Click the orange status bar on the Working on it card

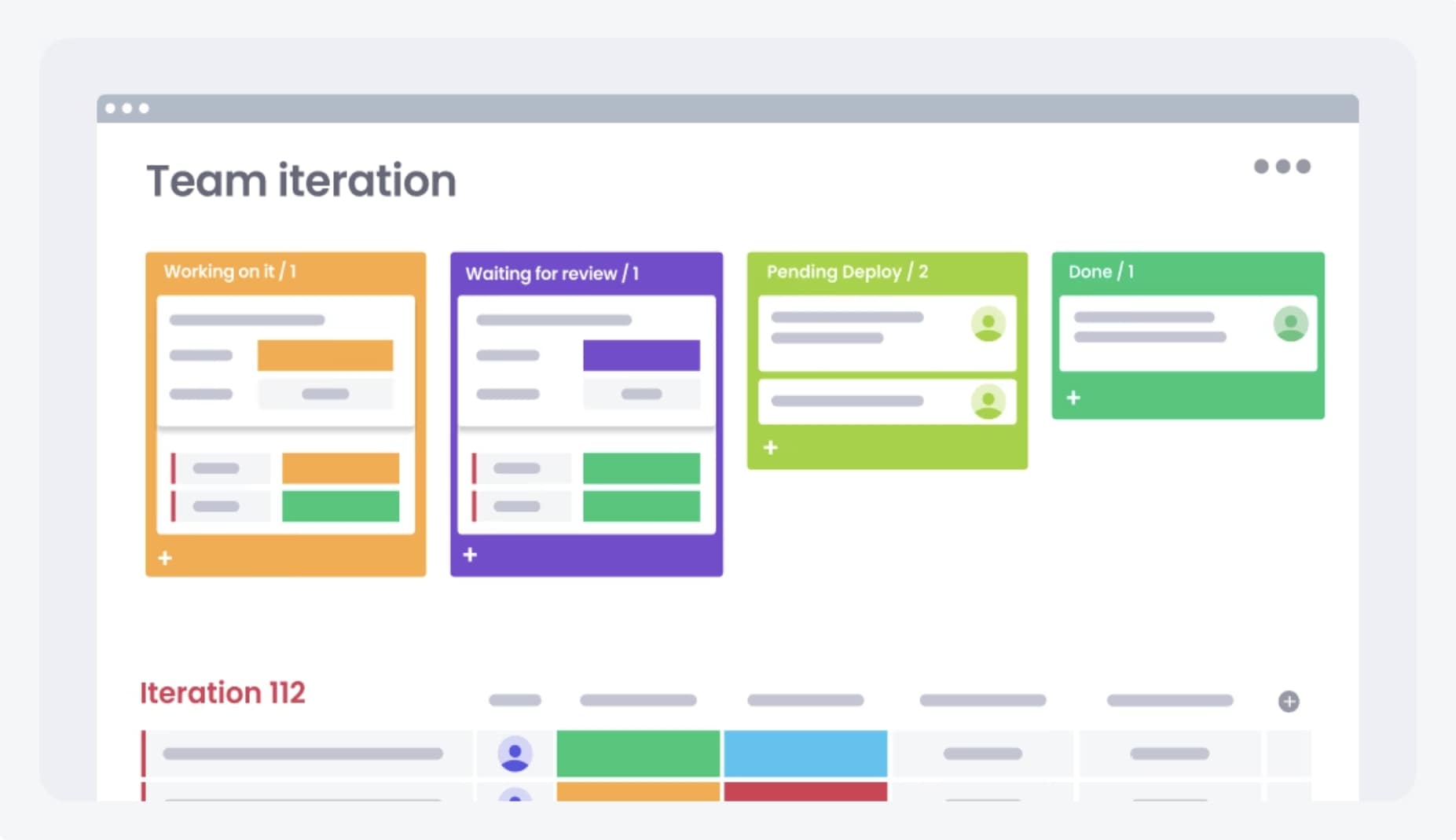coord(324,354)
